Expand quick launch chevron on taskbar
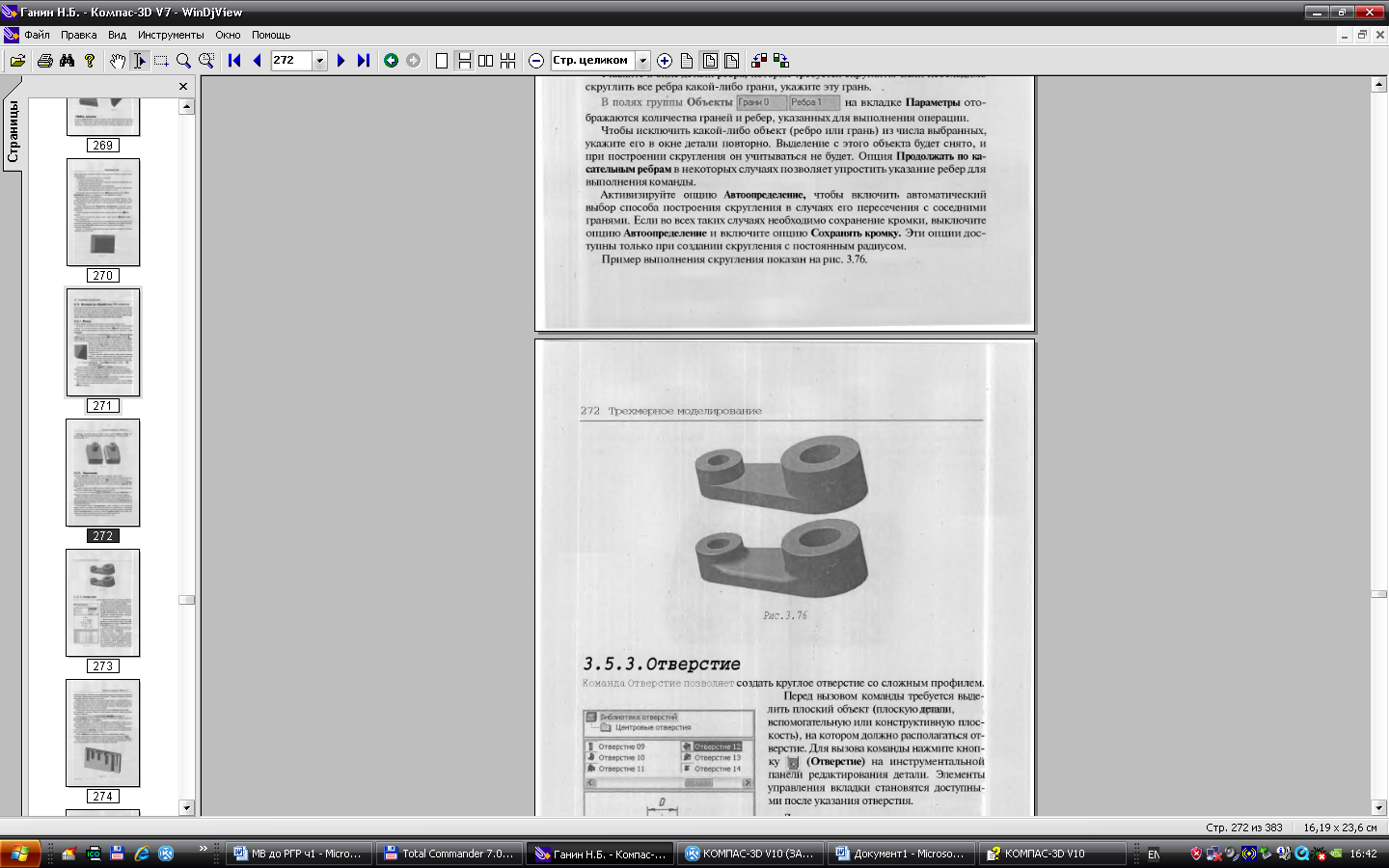Image resolution: width=1389 pixels, height=868 pixels. click(204, 849)
